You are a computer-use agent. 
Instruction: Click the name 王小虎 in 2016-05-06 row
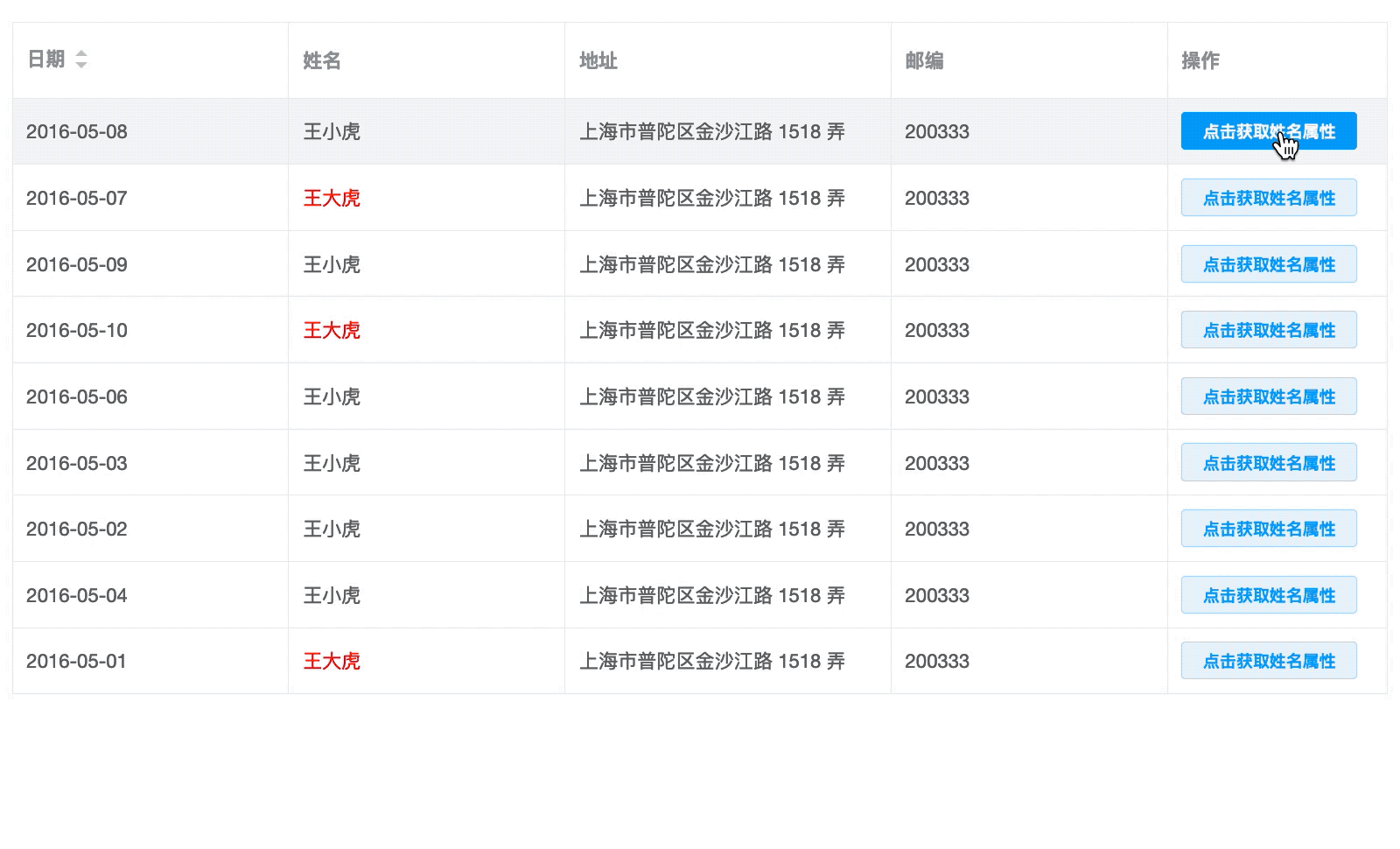coord(332,396)
